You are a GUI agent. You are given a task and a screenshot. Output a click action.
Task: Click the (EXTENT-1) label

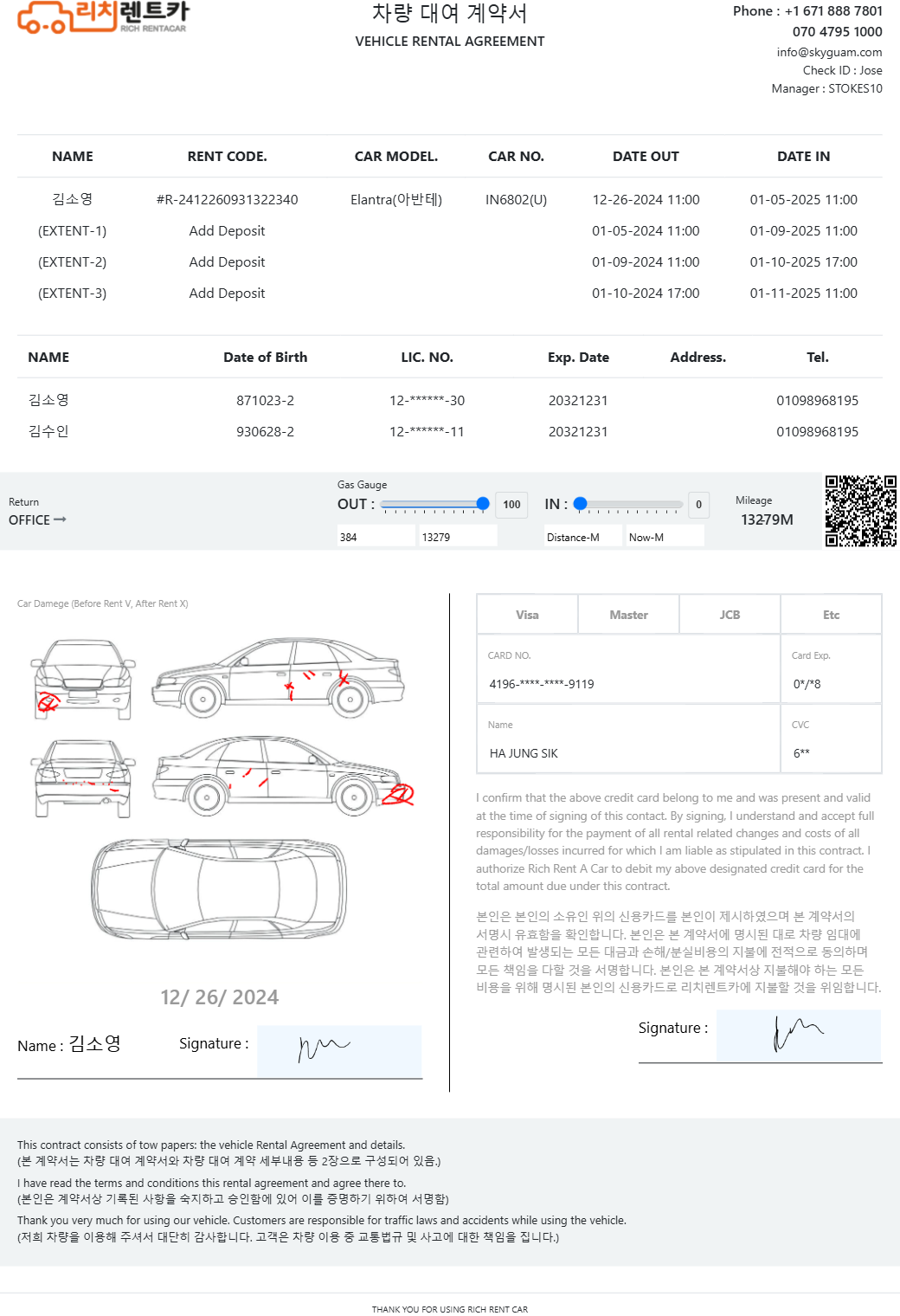tap(72, 231)
